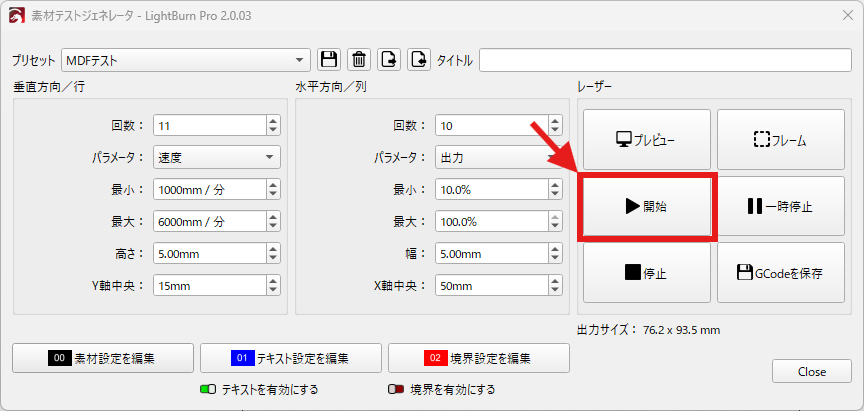864x411 pixels.
Task: Click the フレーム frame button
Action: (780, 141)
